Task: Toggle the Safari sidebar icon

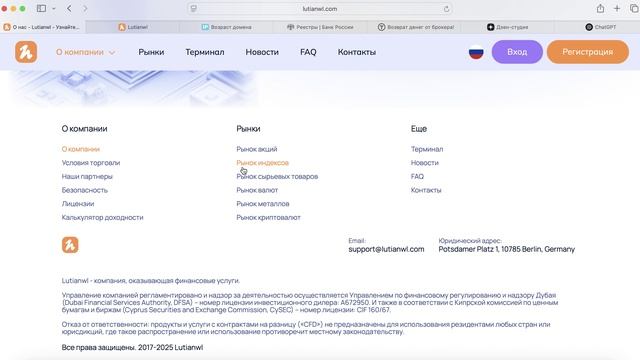Action: point(41,8)
